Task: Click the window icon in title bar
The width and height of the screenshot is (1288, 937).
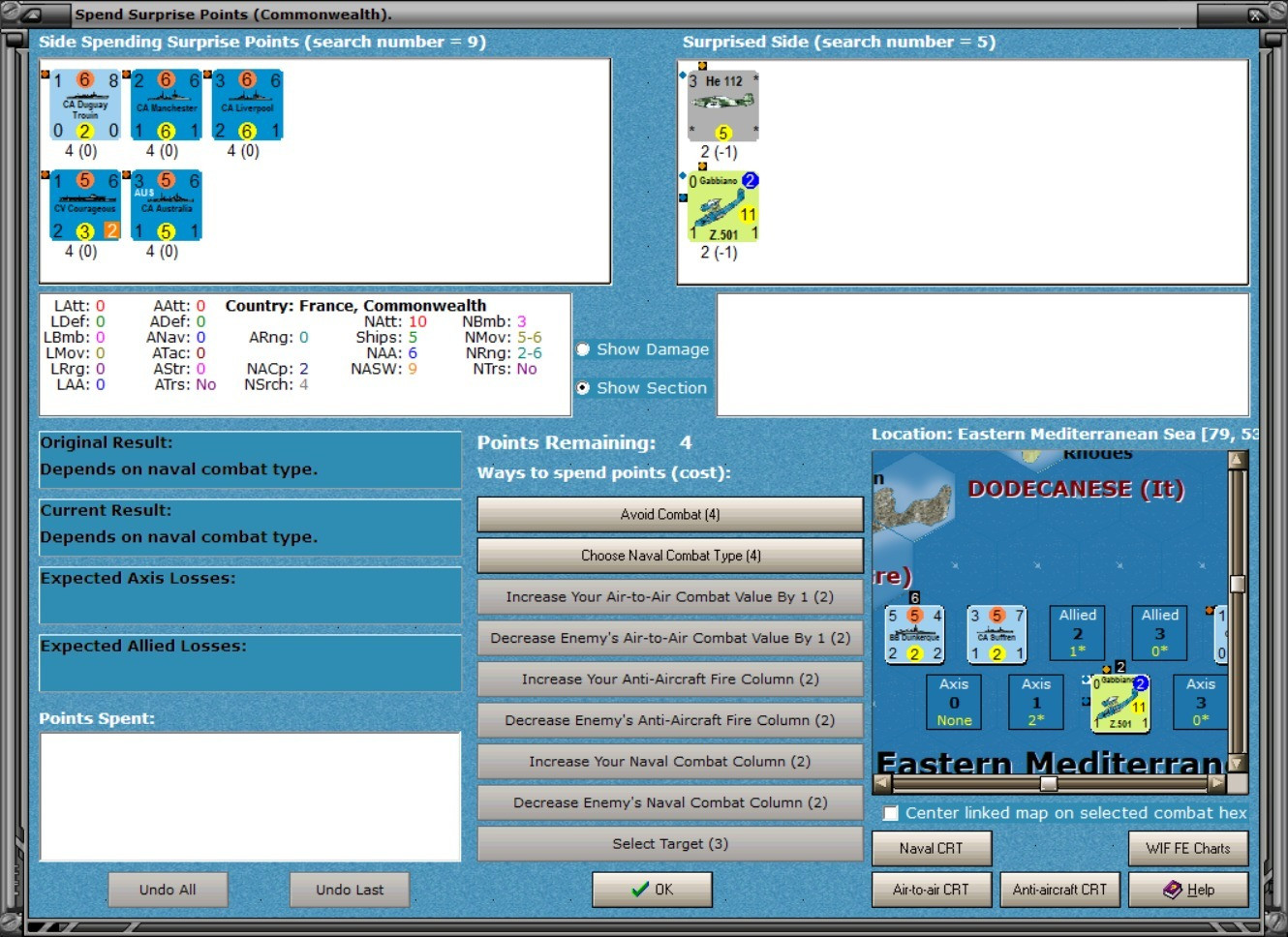Action: 30,15
